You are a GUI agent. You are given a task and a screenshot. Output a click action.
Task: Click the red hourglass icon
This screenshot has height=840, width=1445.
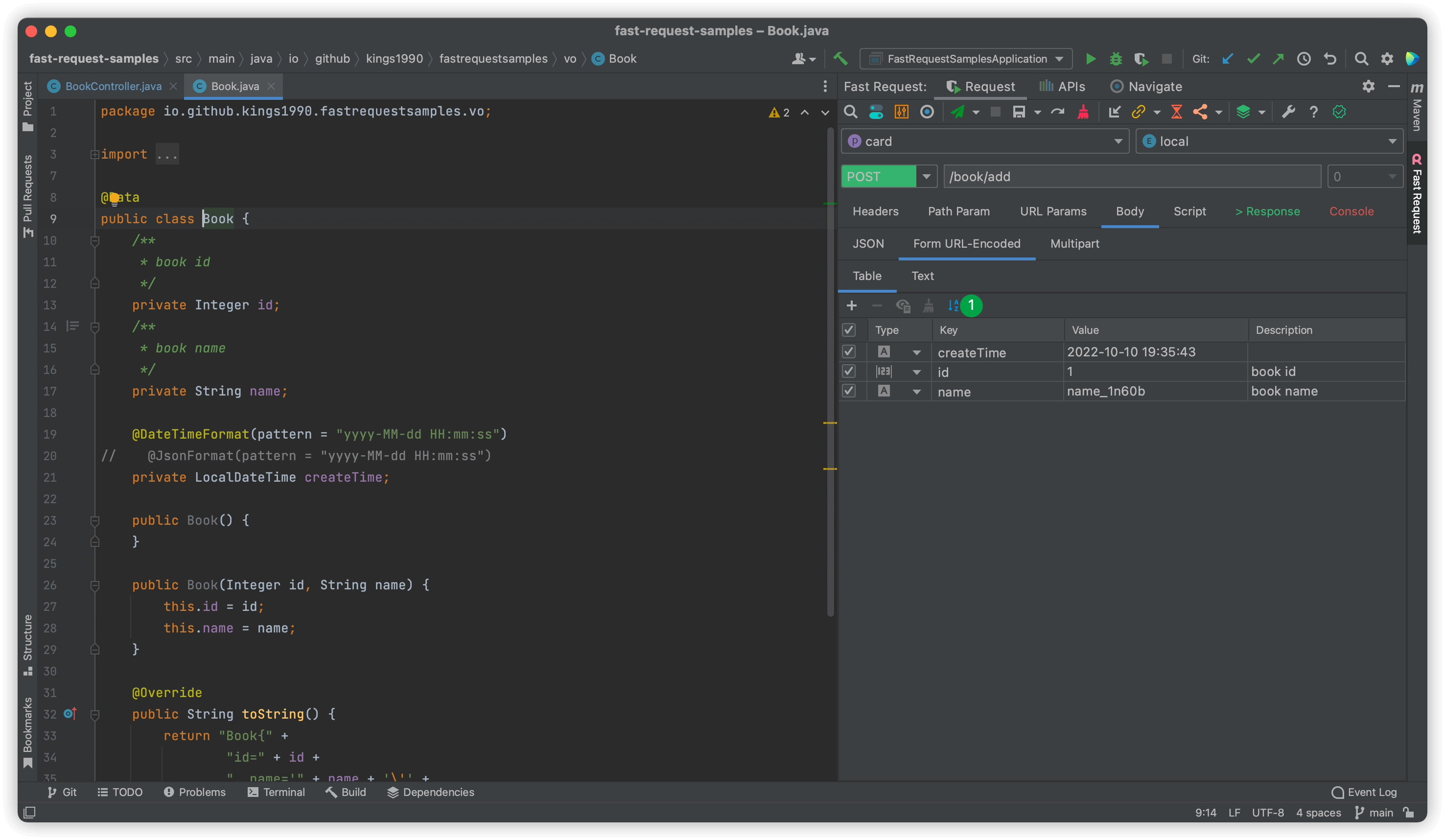[1176, 112]
